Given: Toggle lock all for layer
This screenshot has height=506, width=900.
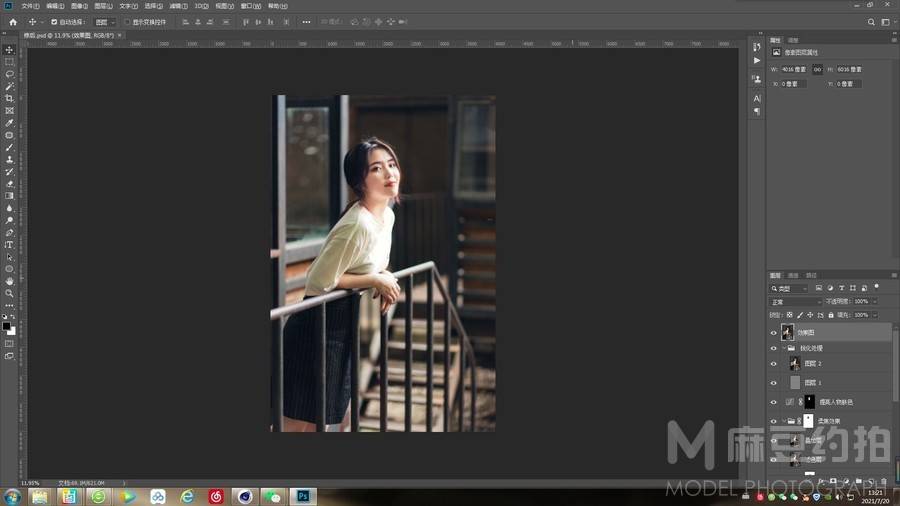Looking at the screenshot, I should click(x=831, y=315).
